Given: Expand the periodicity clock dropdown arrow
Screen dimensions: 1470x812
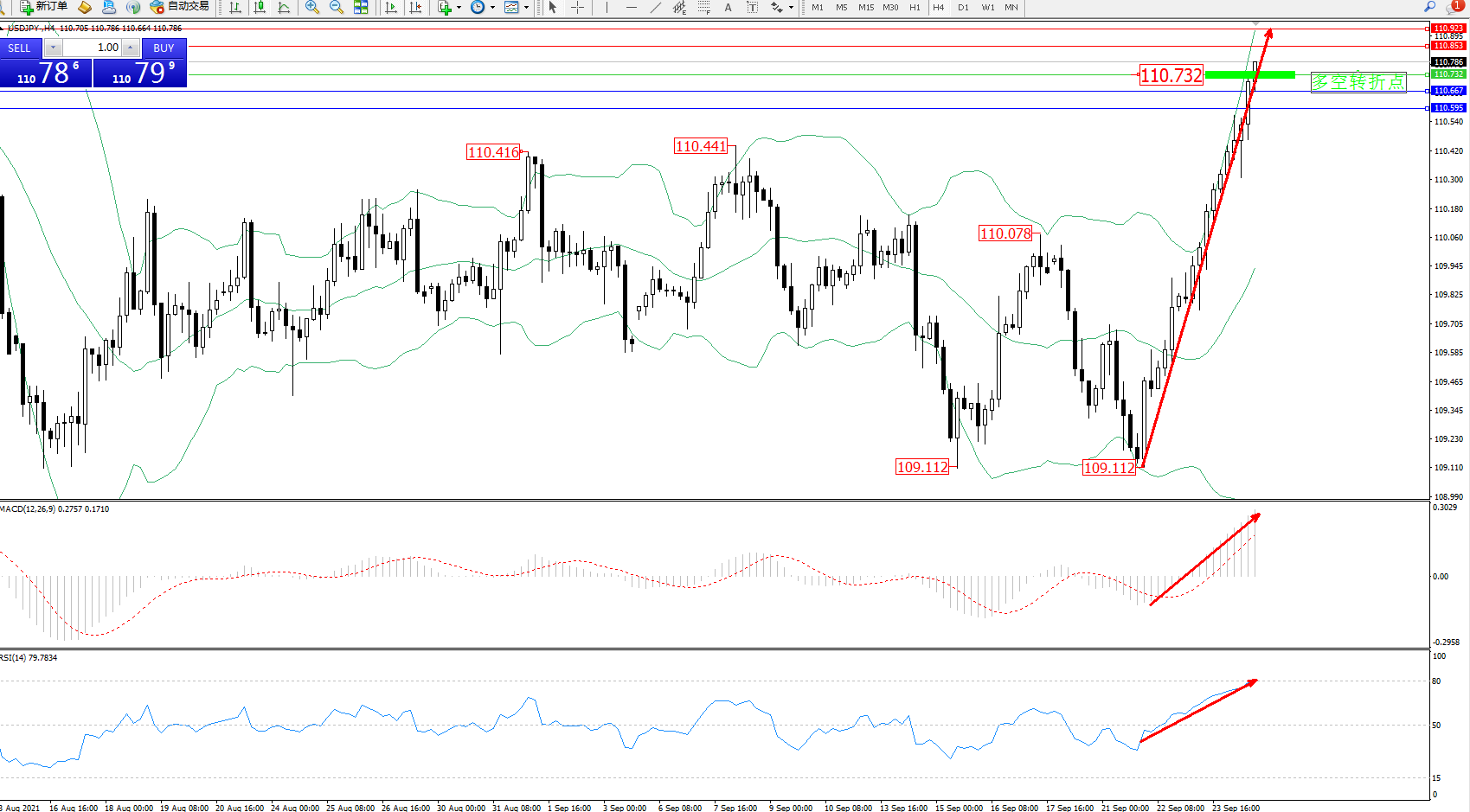Looking at the screenshot, I should (x=492, y=8).
